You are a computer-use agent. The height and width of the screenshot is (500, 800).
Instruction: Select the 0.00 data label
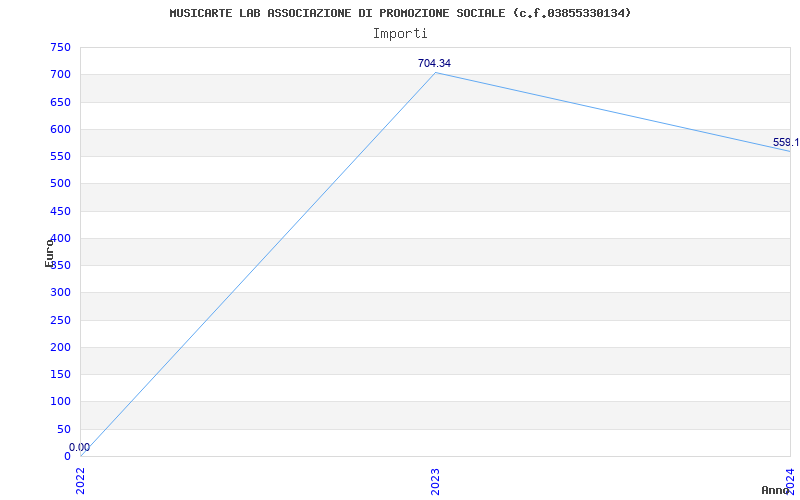tap(80, 447)
